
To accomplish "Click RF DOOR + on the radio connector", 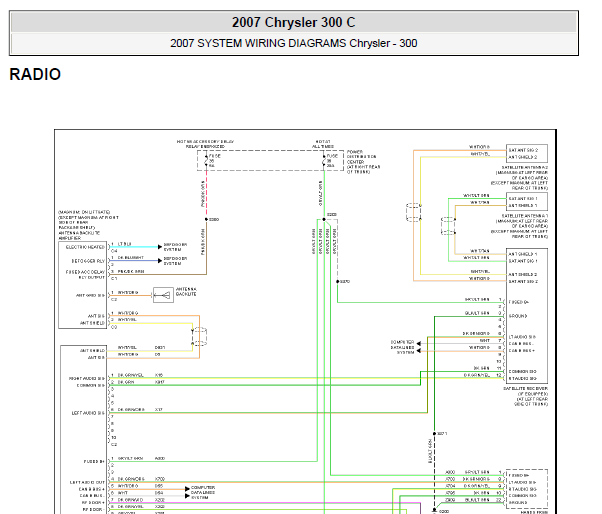I will point(93,502).
